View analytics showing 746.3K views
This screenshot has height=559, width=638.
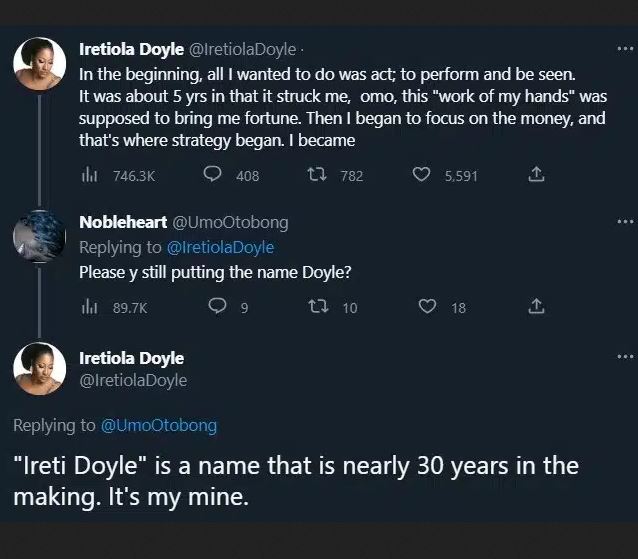point(88,175)
